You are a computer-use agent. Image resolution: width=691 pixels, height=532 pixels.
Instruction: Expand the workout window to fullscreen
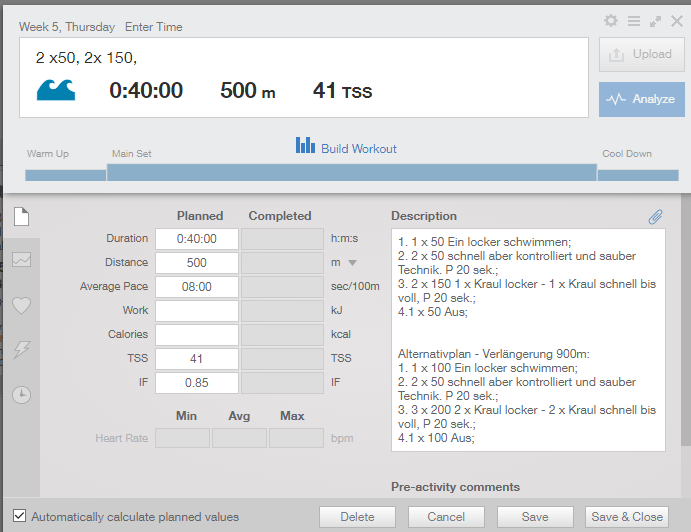pyautogui.click(x=655, y=21)
